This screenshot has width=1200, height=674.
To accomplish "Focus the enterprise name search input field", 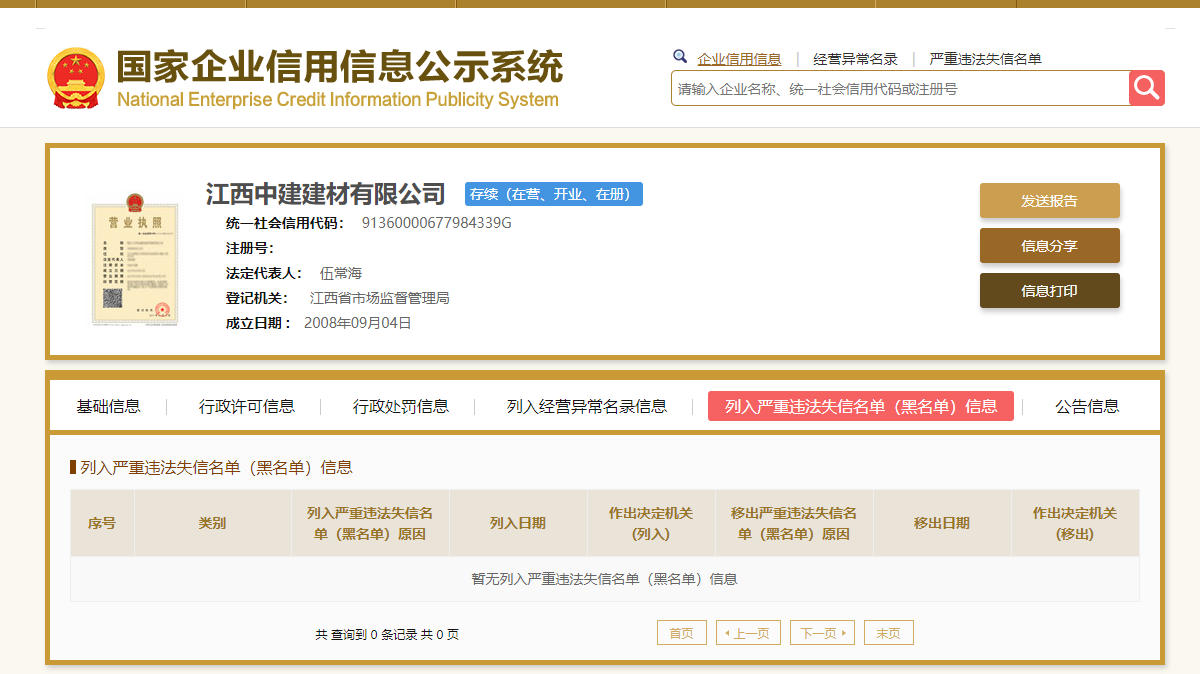I will coord(900,88).
